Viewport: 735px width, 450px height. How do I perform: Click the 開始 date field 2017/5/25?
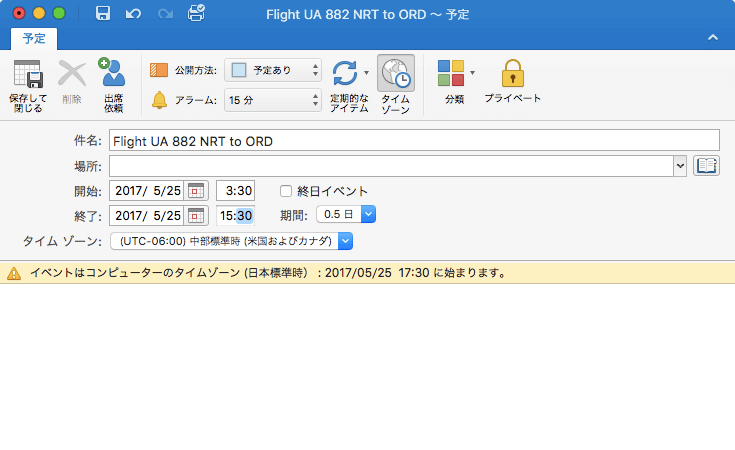(147, 191)
